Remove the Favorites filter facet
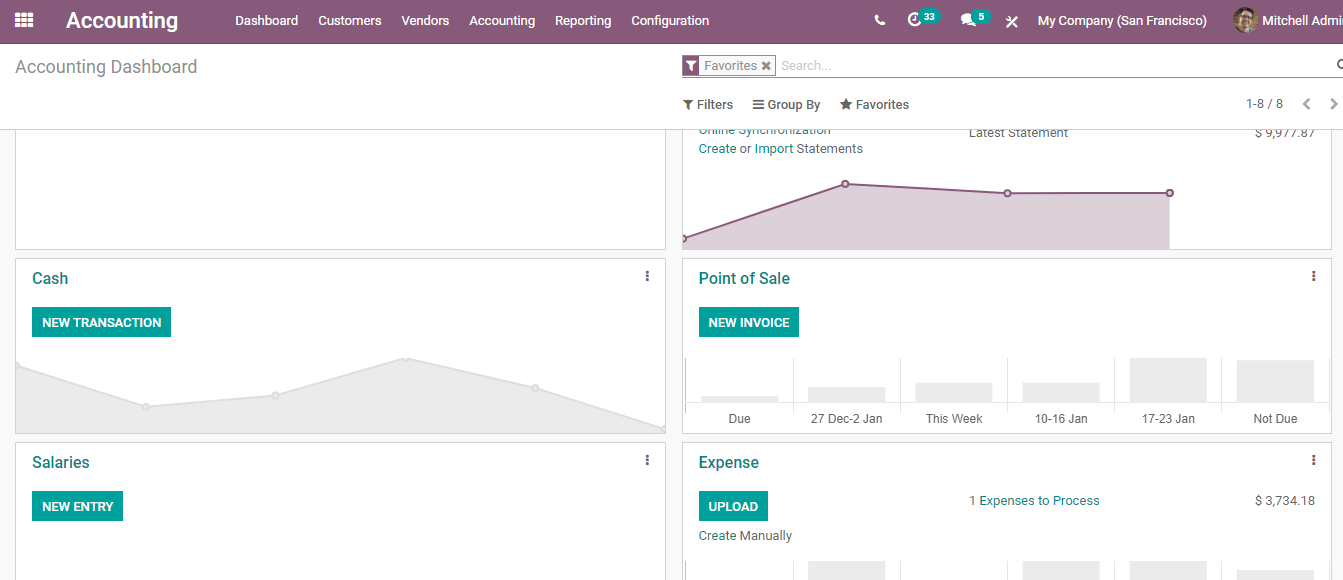The image size is (1343, 580). [x=766, y=65]
